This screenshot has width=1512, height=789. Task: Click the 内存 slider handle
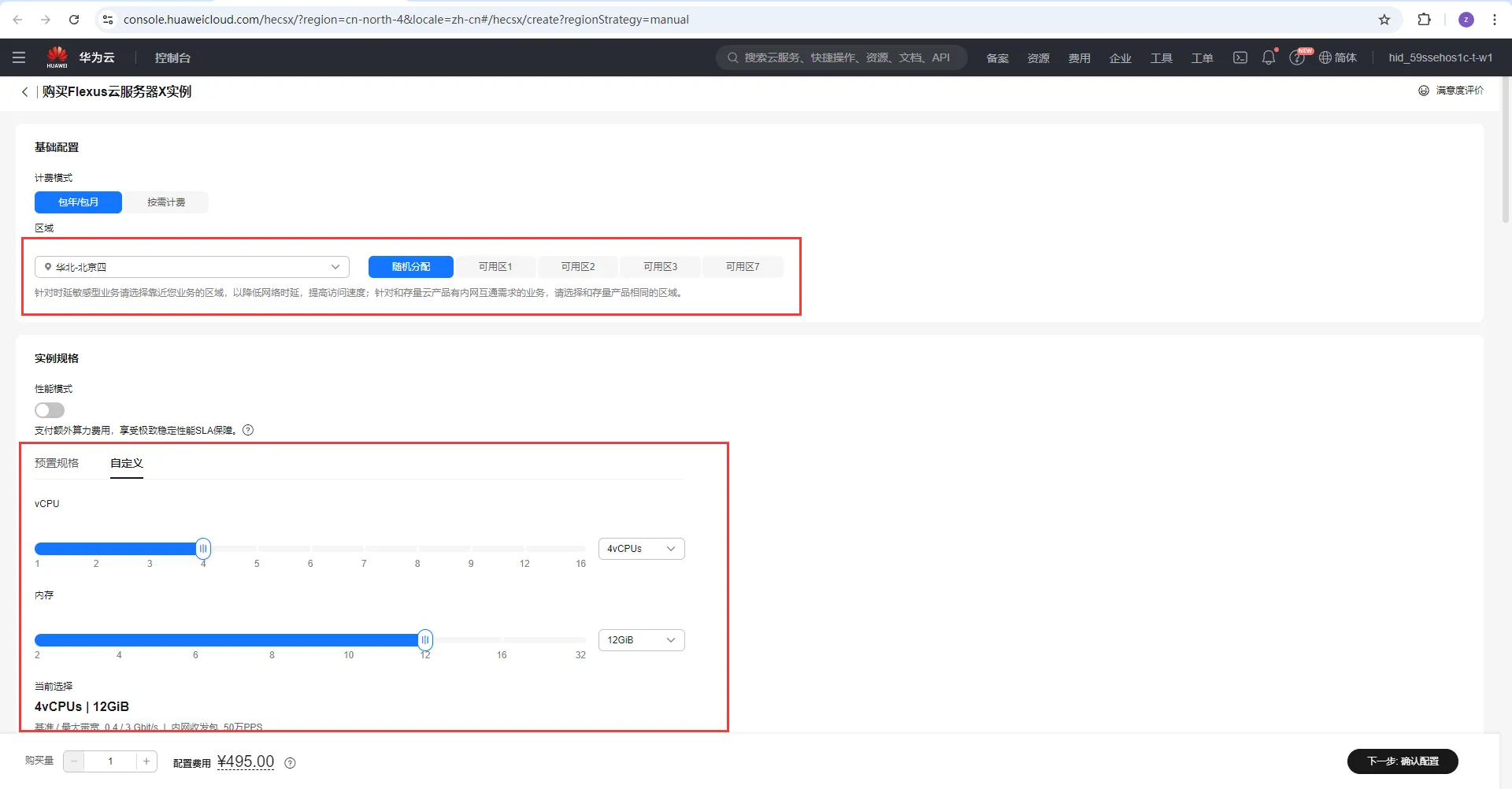(425, 639)
